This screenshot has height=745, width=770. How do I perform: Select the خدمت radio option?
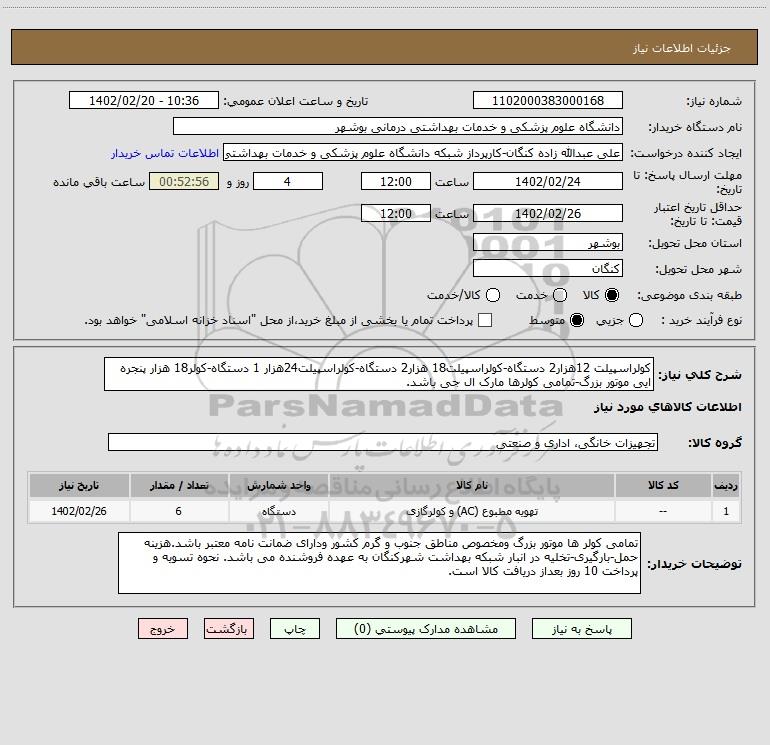coord(560,296)
